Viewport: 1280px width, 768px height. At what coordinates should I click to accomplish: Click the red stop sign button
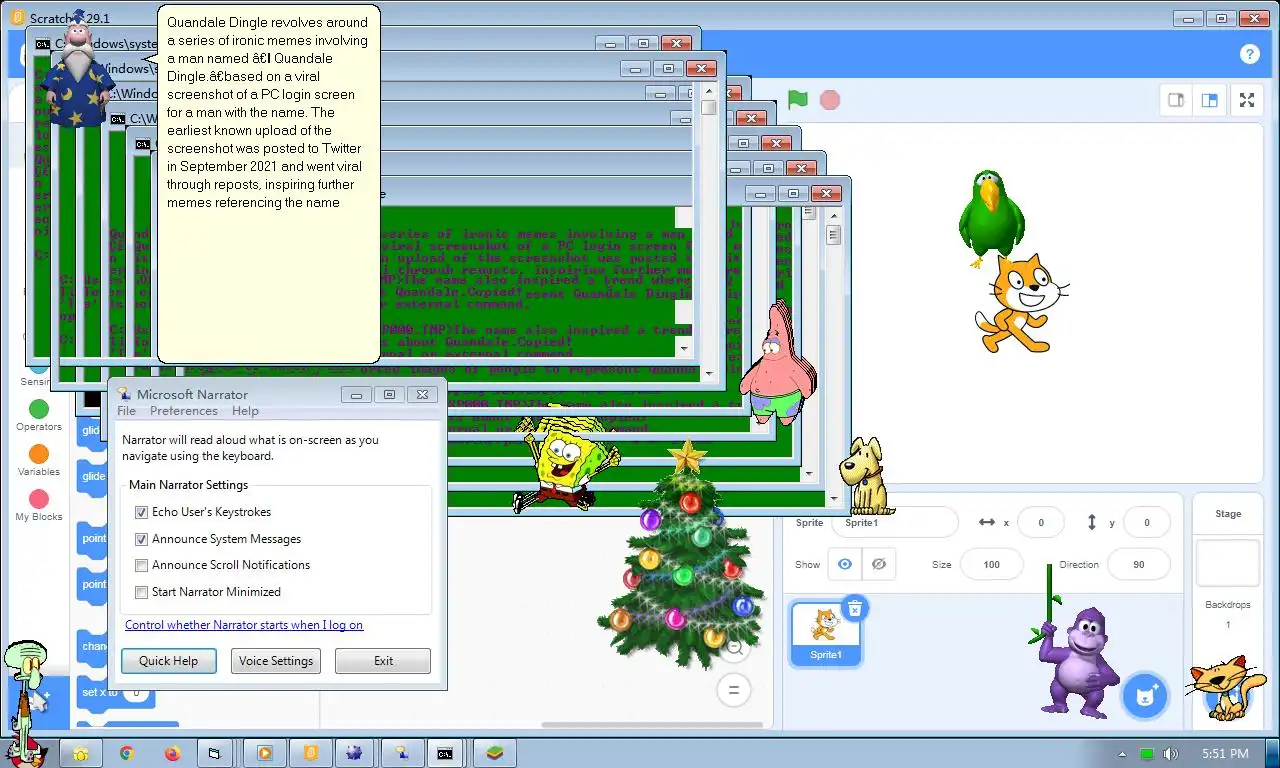pos(829,100)
